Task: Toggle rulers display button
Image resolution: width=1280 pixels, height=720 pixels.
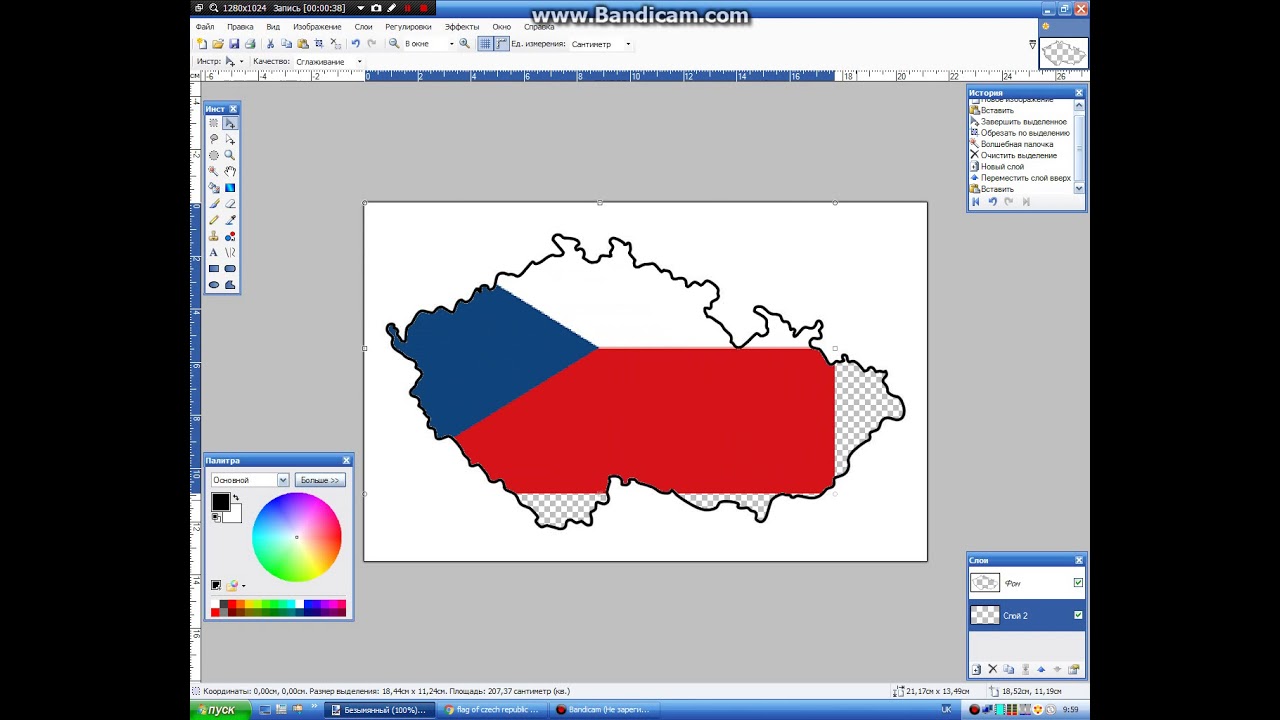Action: coord(501,44)
